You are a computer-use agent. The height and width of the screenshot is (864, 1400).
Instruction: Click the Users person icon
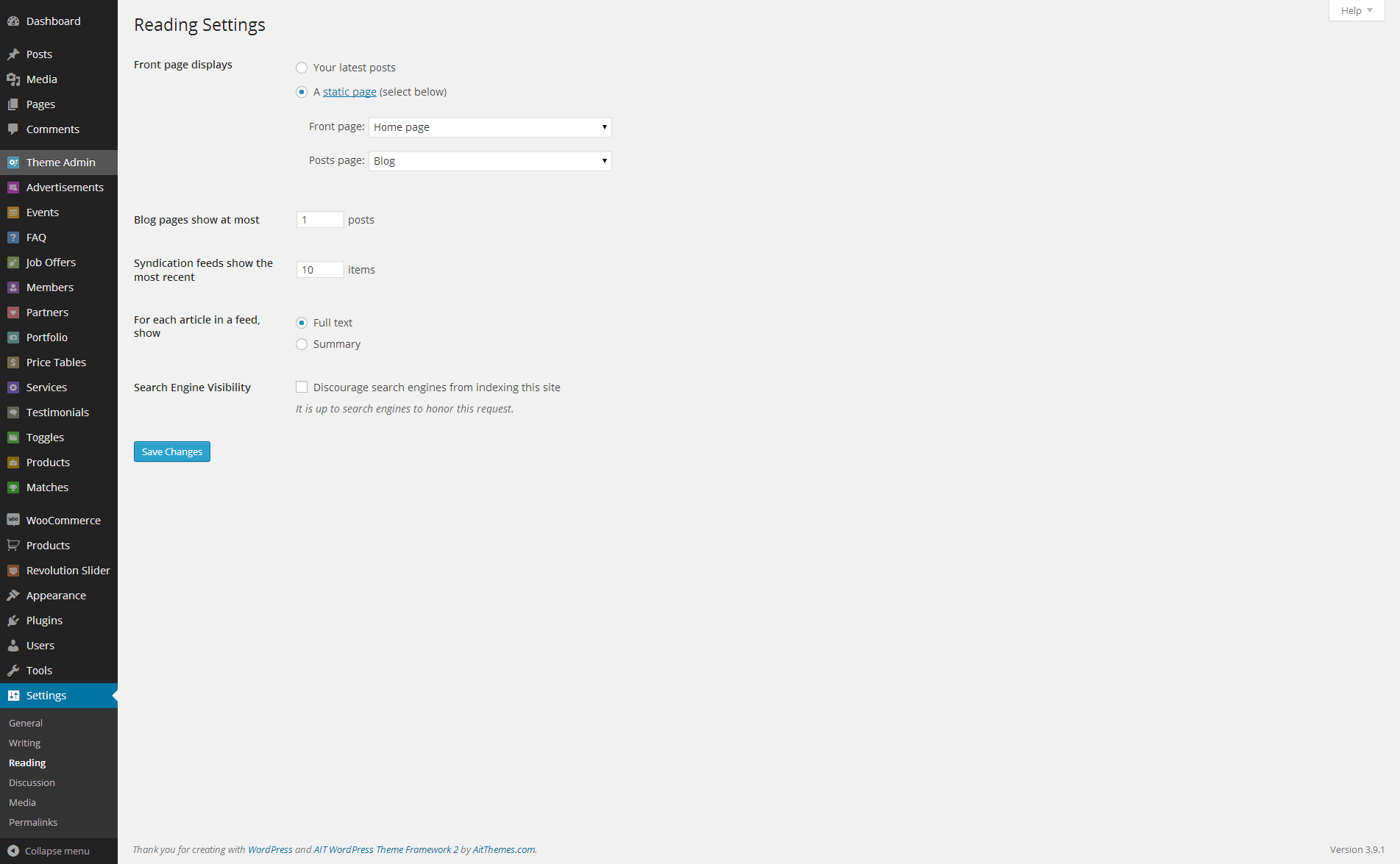pyautogui.click(x=13, y=646)
